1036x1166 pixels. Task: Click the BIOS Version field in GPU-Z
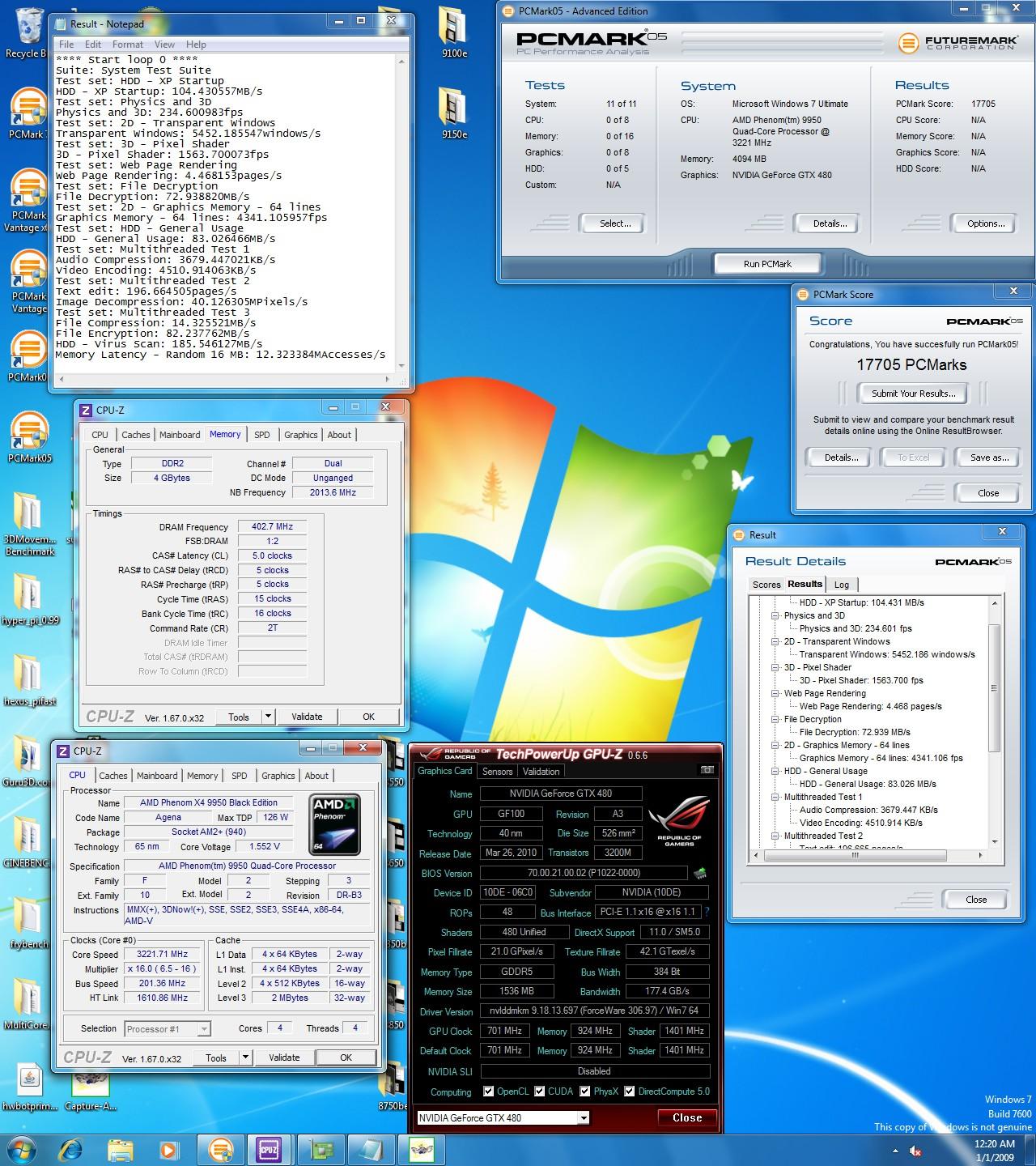pyautogui.click(x=583, y=873)
